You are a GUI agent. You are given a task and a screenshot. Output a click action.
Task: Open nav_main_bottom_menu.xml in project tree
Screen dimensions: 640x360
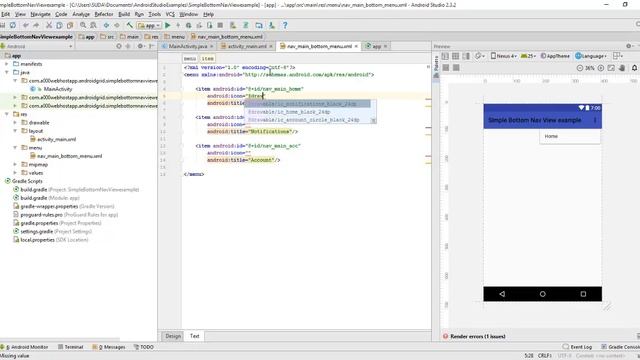pos(69,156)
